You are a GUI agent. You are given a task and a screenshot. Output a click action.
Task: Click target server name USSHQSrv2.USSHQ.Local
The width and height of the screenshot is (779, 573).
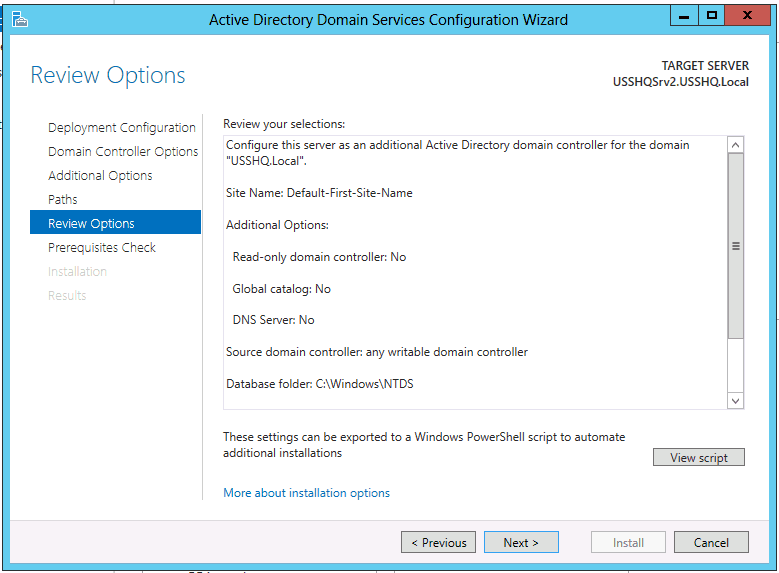click(x=681, y=82)
